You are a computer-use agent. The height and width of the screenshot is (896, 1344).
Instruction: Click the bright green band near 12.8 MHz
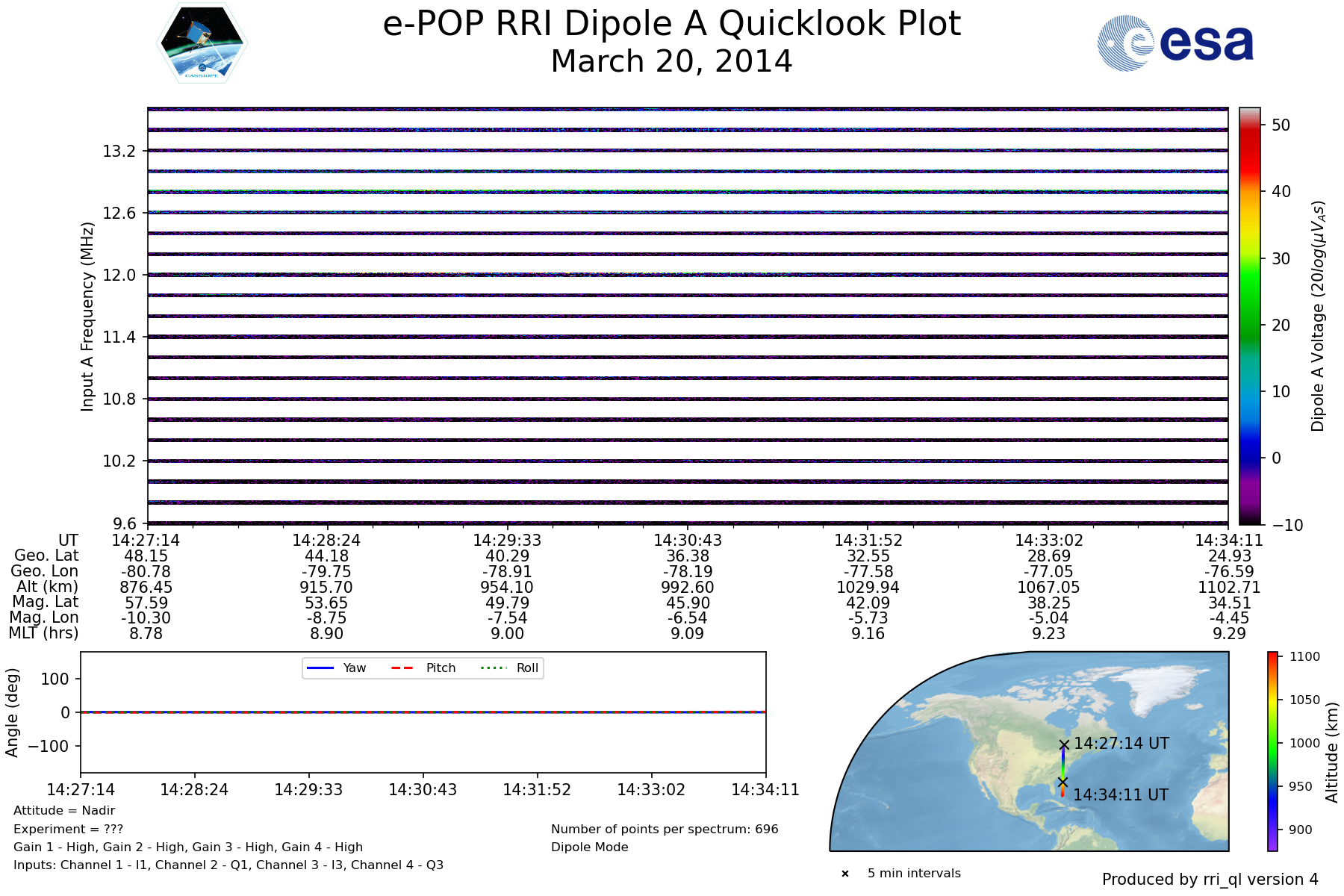pyautogui.click(x=687, y=192)
